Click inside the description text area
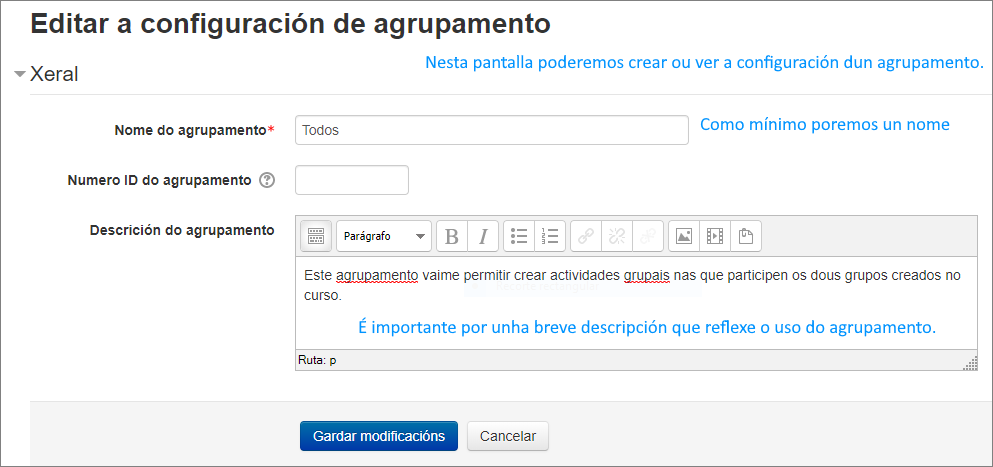993x467 pixels. [x=636, y=303]
